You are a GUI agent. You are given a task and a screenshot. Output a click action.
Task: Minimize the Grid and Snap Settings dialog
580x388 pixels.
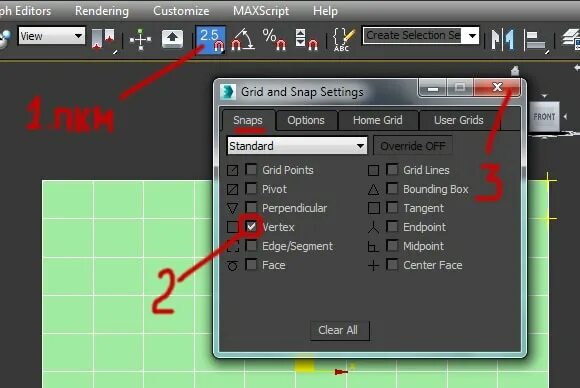433,88
